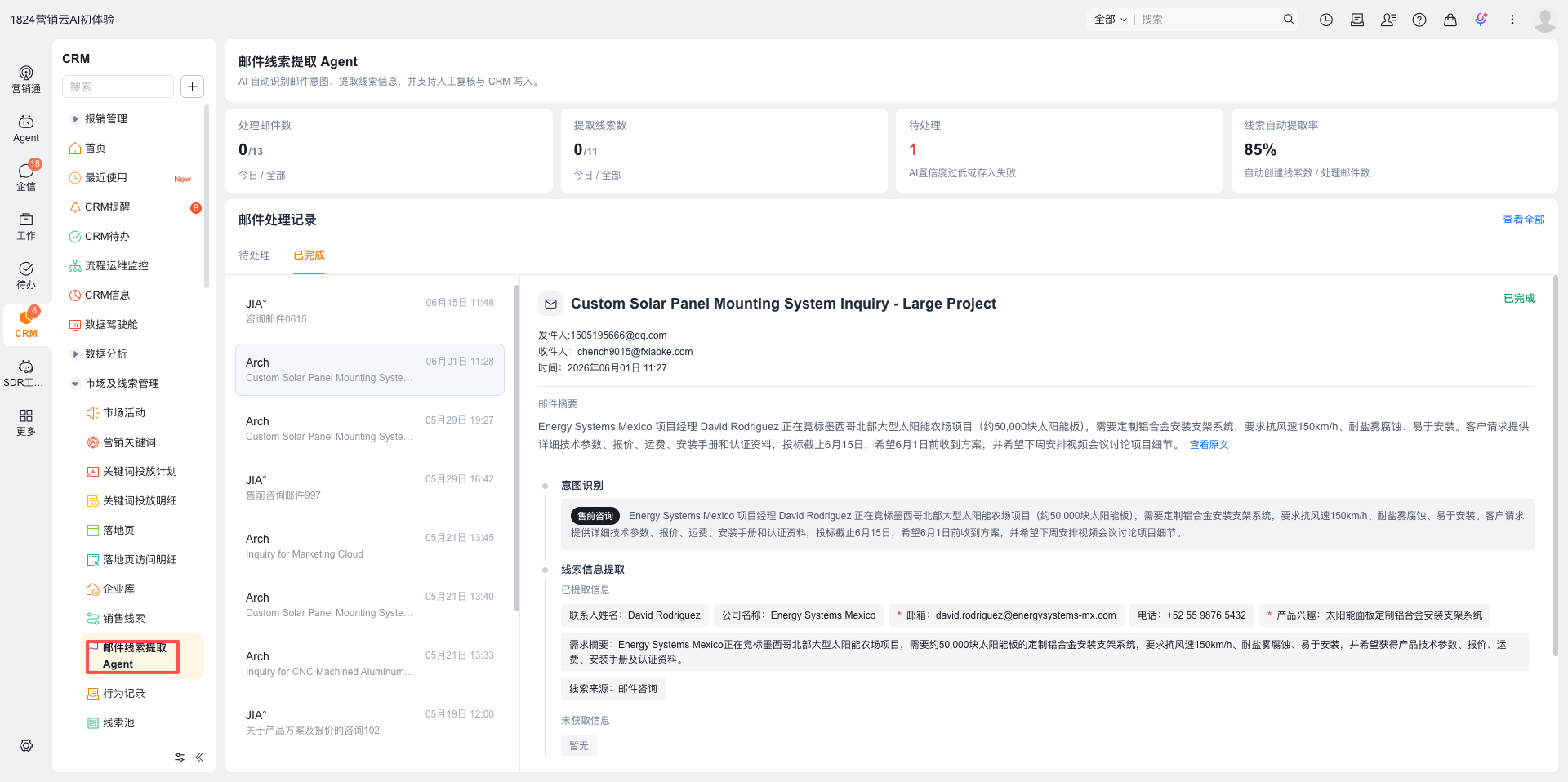Open the 销售线索 menu item
Screen dimensions: 1568x782
pyautogui.click(x=123, y=619)
